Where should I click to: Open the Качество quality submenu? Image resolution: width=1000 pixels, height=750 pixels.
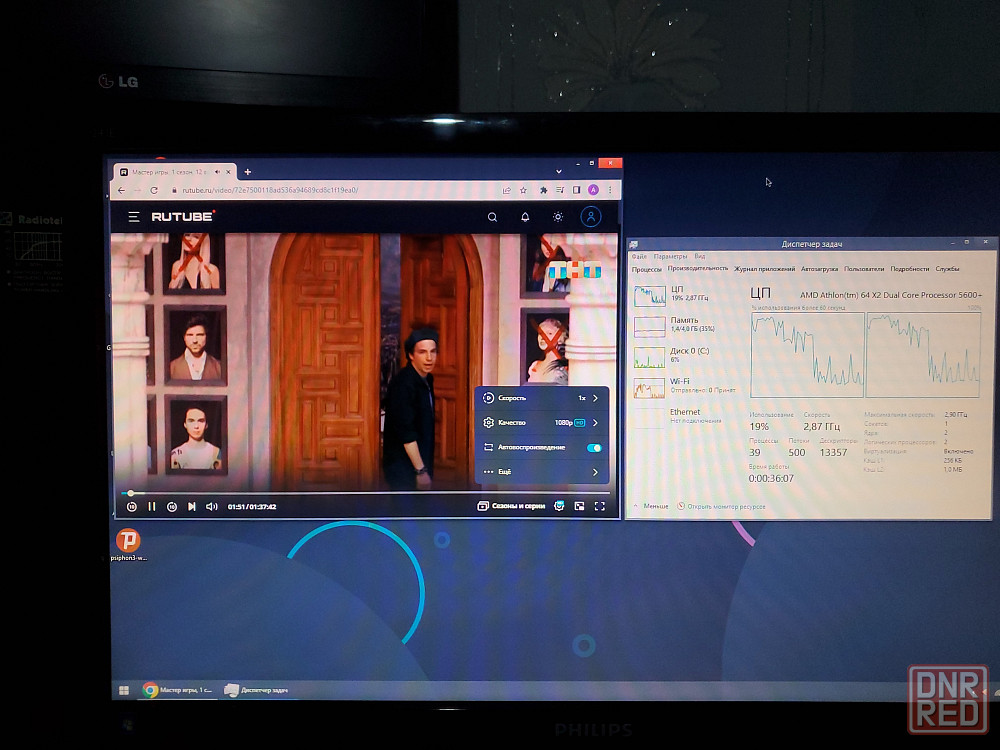click(x=542, y=423)
